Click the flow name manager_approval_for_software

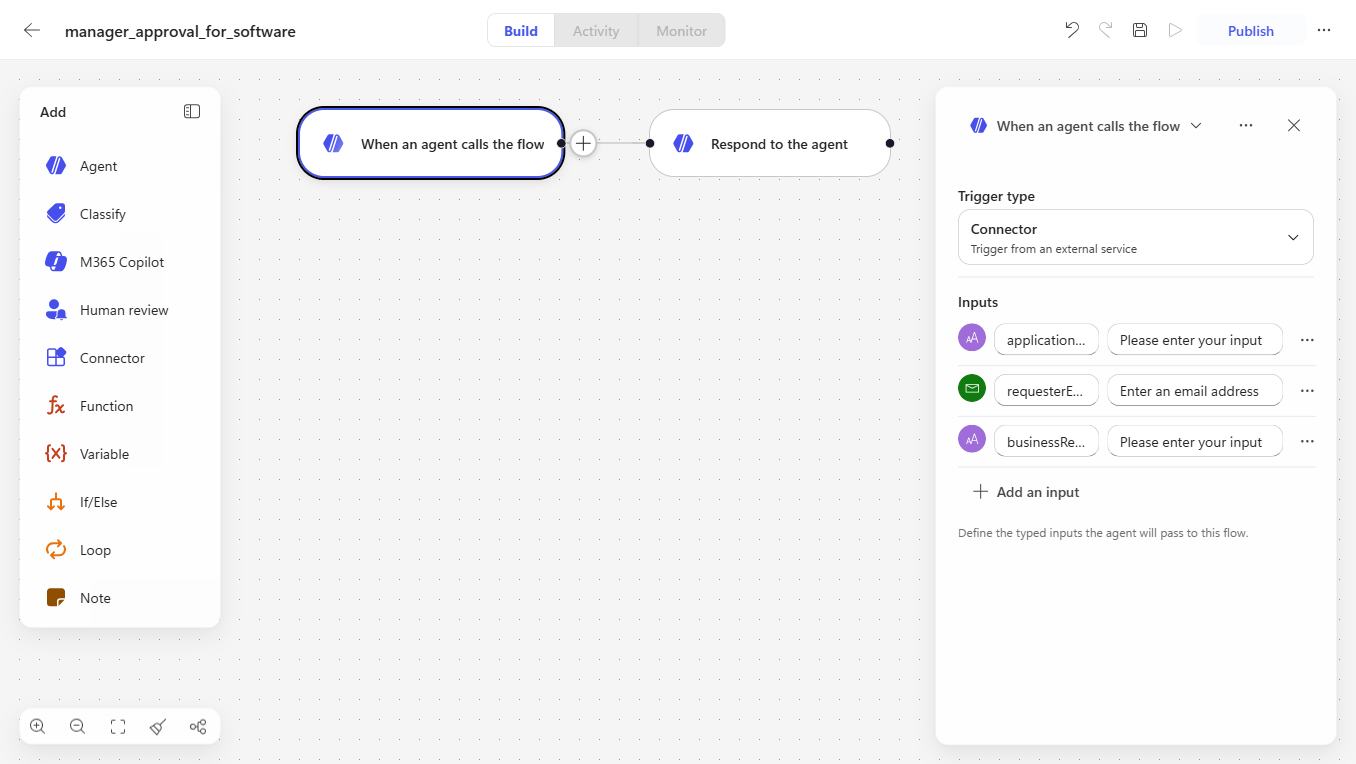(180, 31)
